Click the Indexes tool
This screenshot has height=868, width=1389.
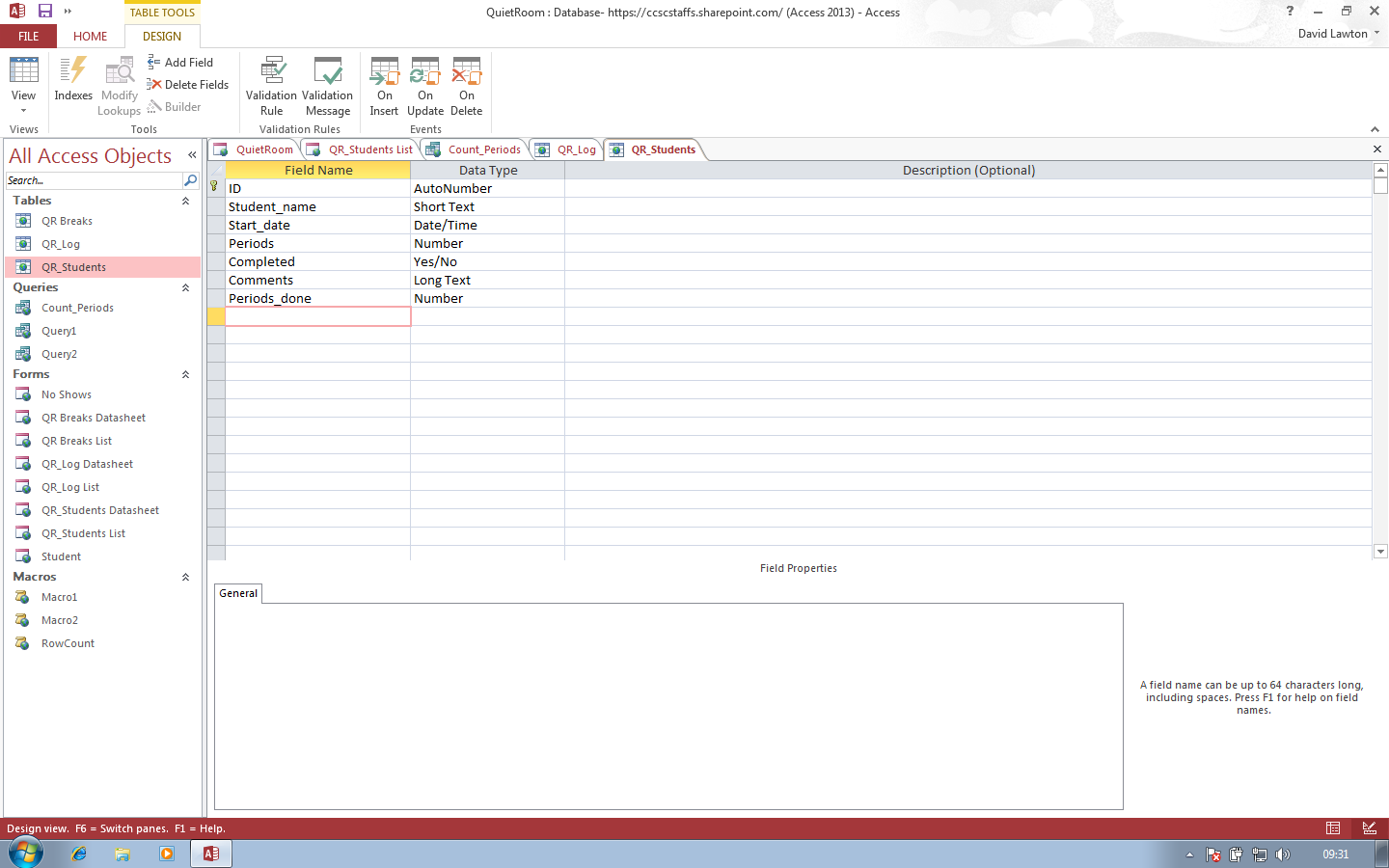pos(73,79)
